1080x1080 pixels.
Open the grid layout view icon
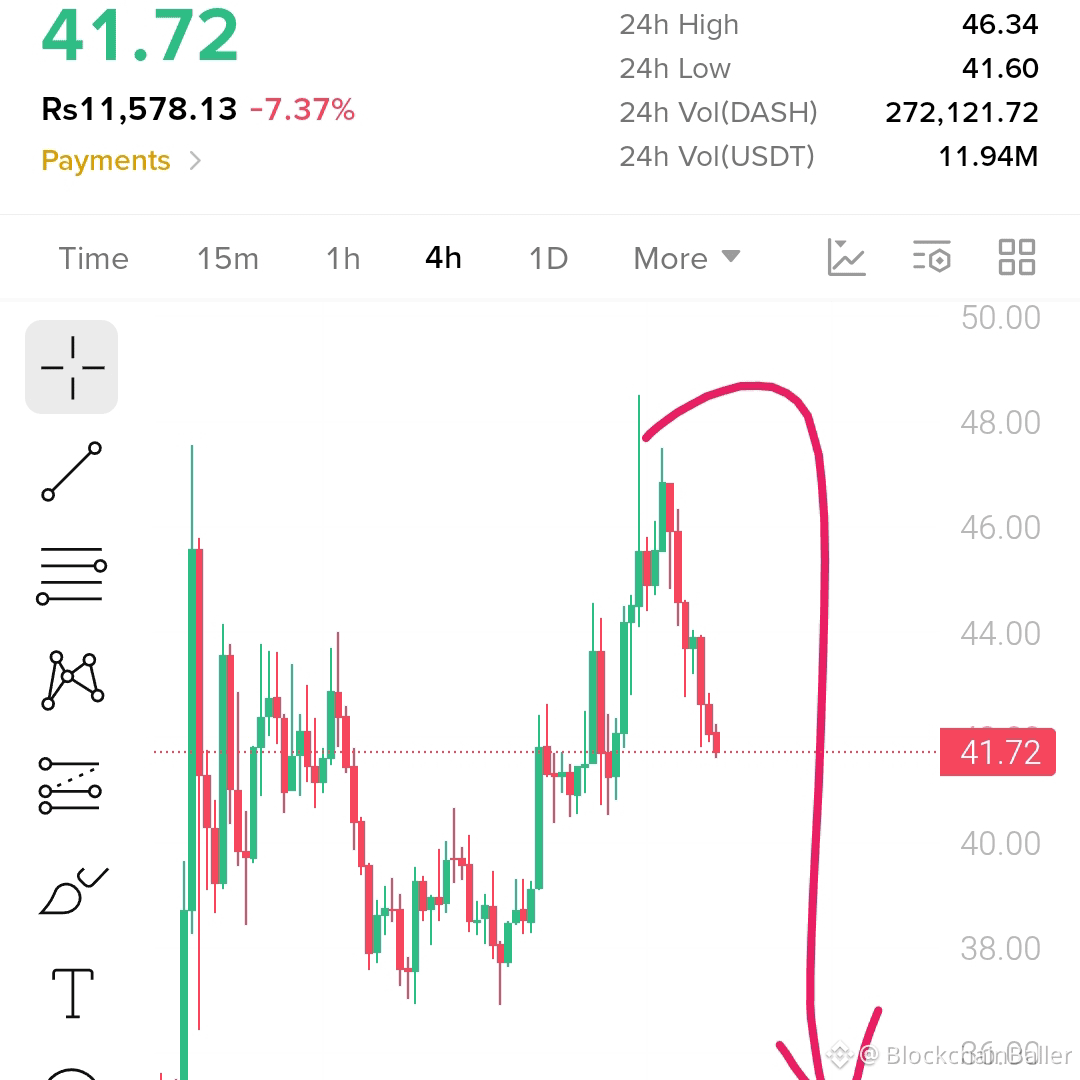[x=1017, y=257]
